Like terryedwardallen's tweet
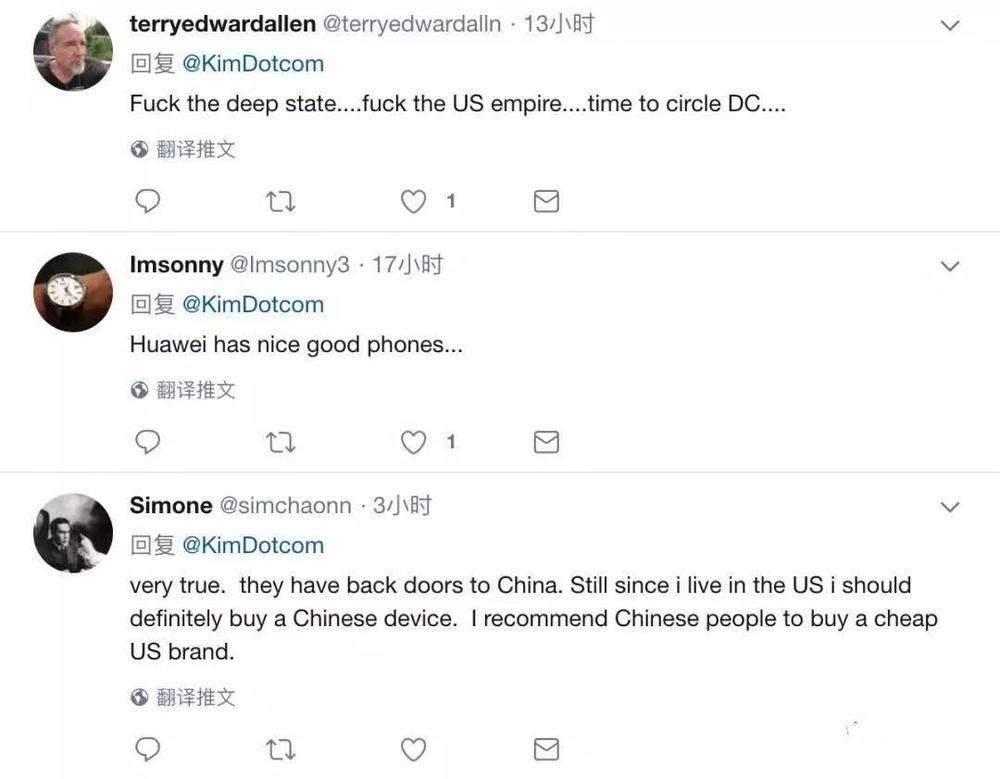The width and height of the screenshot is (1000, 779). (413, 202)
